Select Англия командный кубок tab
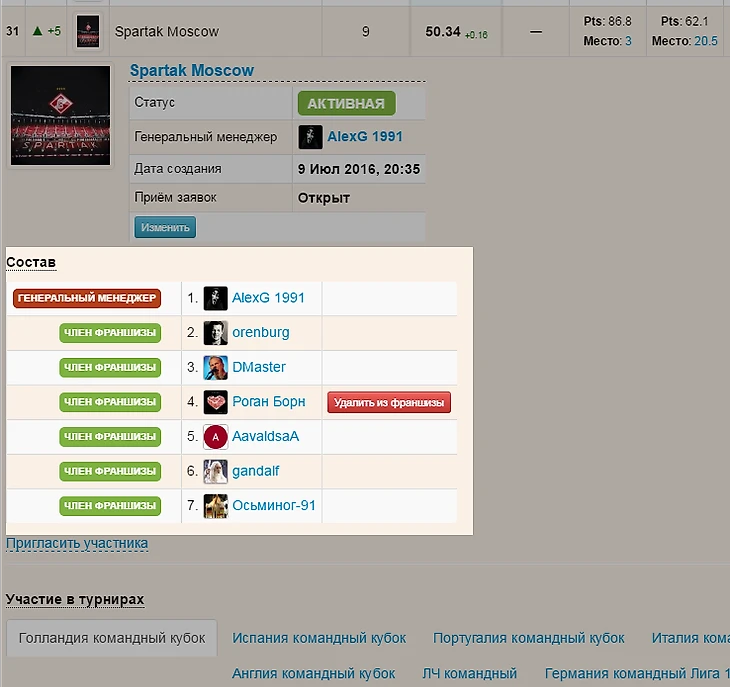The height and width of the screenshot is (687, 730). [313, 673]
